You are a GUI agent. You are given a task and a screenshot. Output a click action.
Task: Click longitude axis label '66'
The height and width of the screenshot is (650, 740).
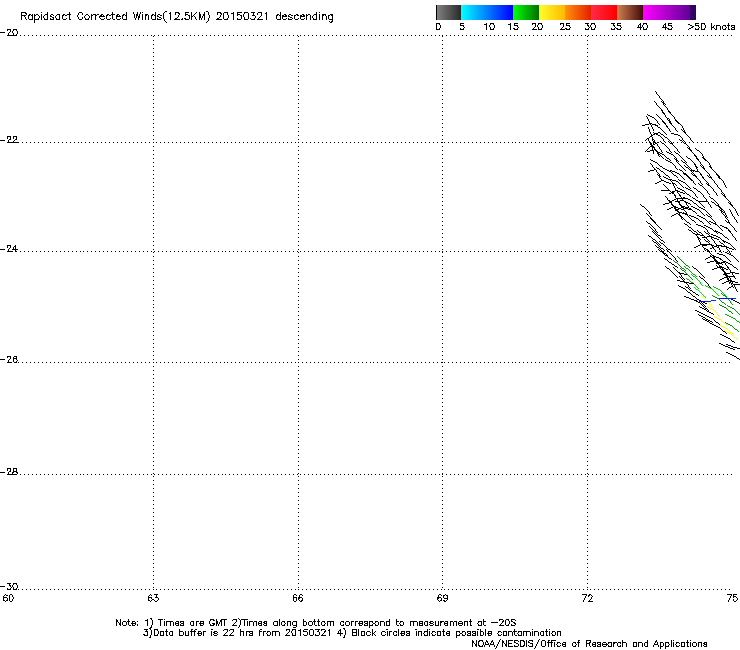pos(298,599)
